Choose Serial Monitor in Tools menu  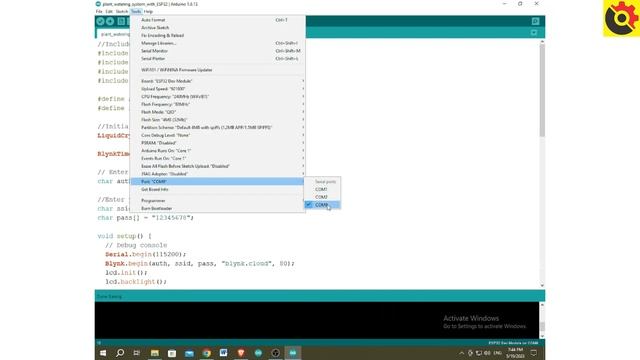218,51
